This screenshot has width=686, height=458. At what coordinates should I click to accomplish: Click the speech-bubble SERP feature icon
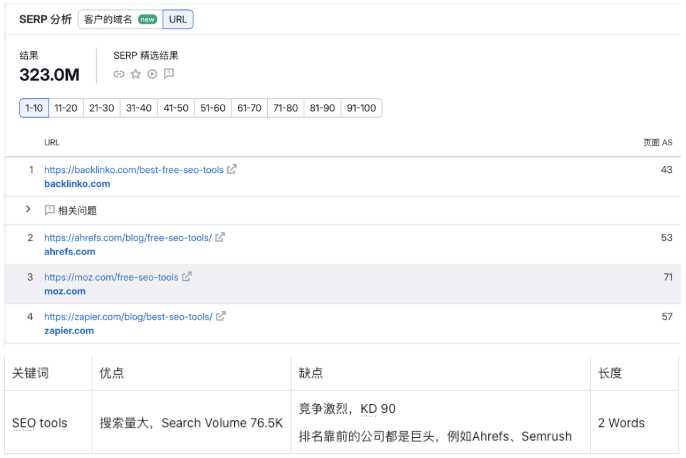(x=169, y=73)
